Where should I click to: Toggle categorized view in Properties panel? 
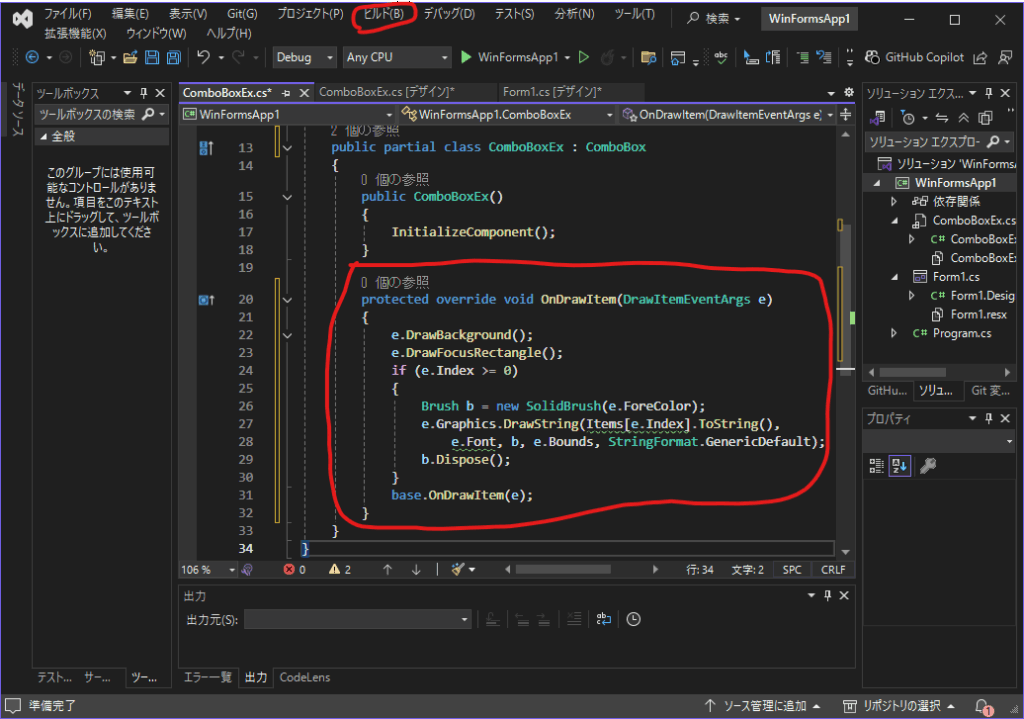tap(877, 465)
